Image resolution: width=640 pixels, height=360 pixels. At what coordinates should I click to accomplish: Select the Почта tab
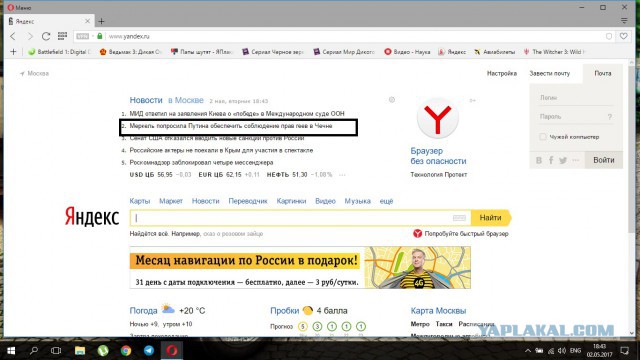click(x=602, y=73)
